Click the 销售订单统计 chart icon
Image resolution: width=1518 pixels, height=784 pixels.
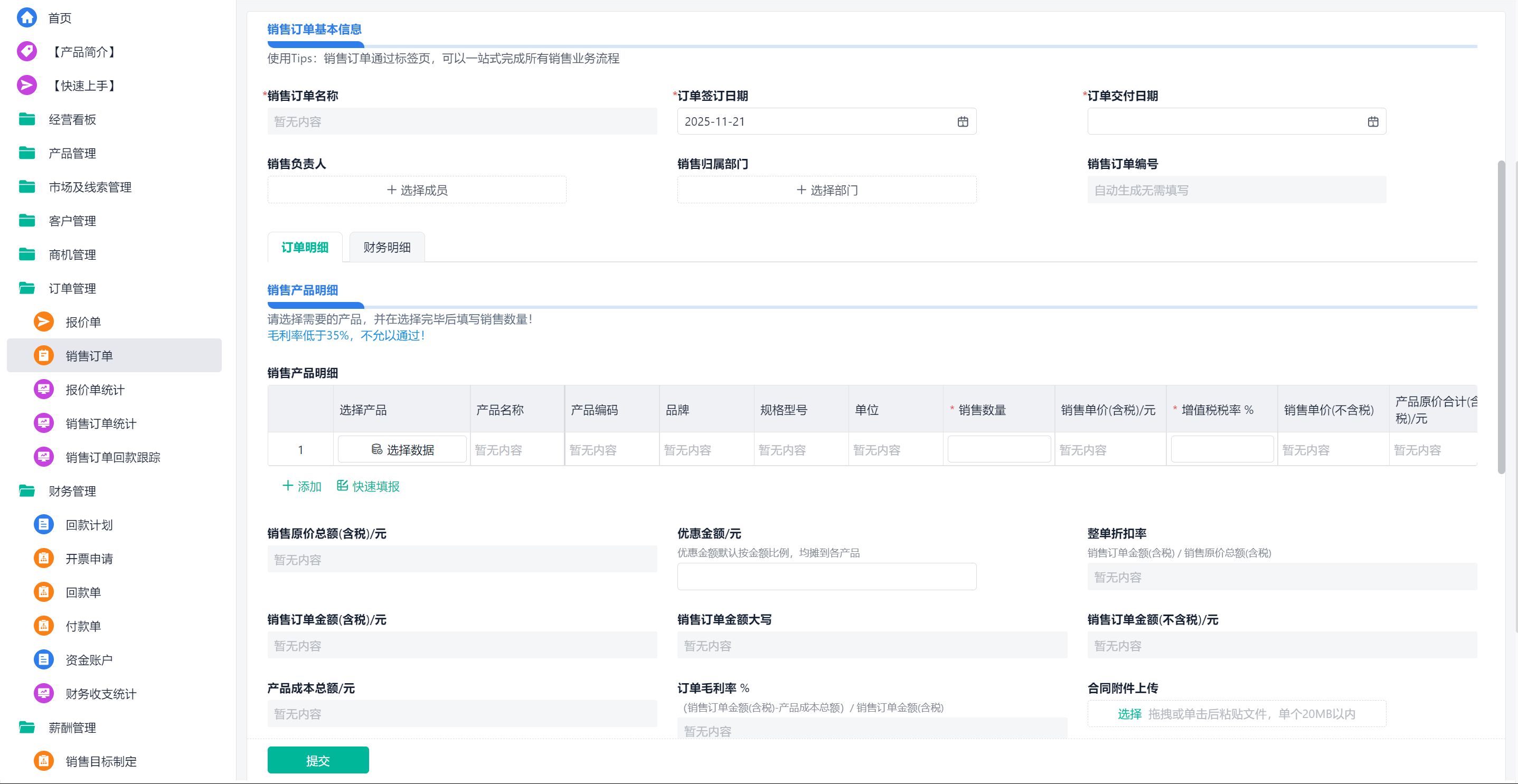[44, 423]
